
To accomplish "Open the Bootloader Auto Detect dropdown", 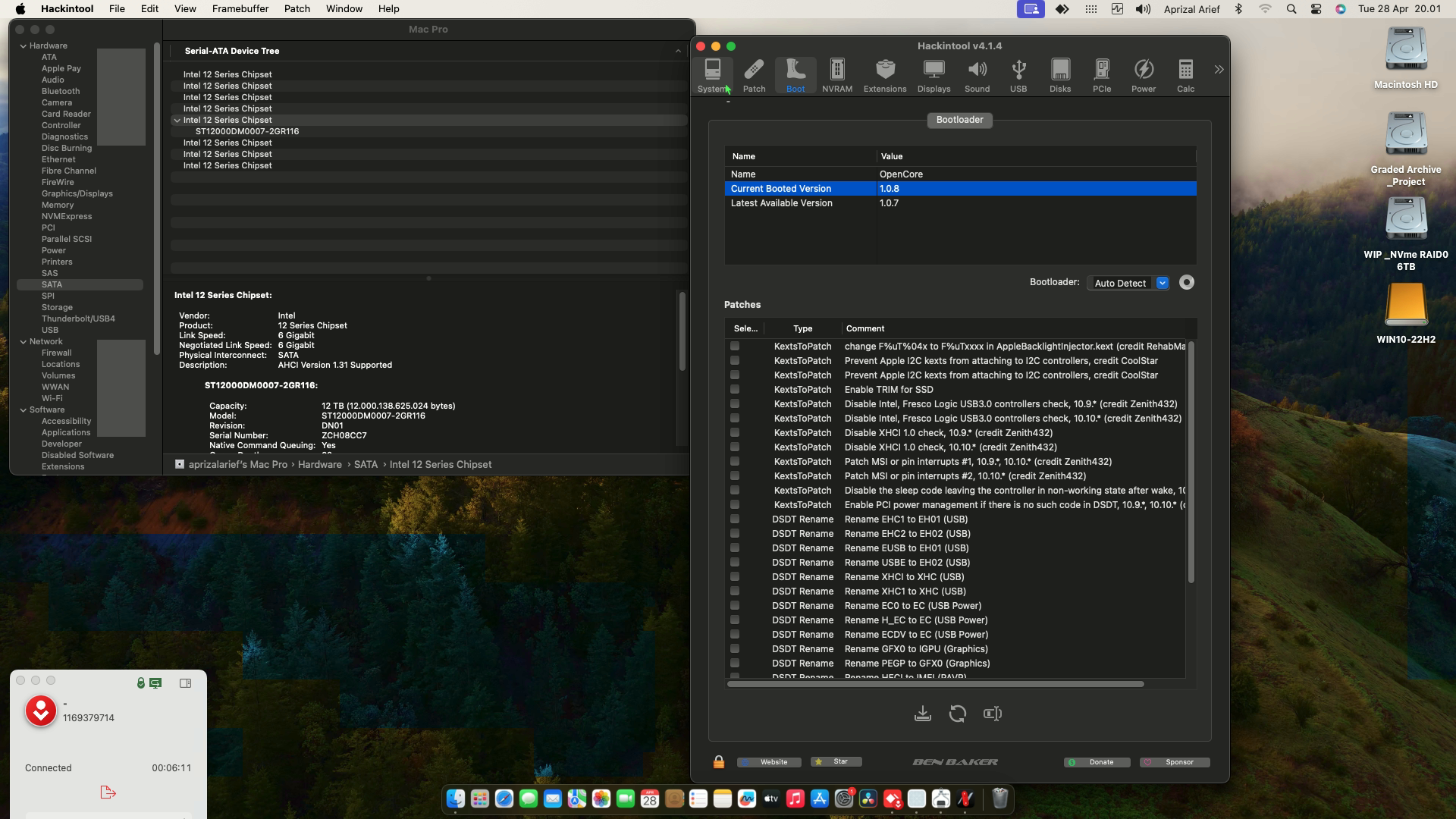I will pyautogui.click(x=1128, y=283).
